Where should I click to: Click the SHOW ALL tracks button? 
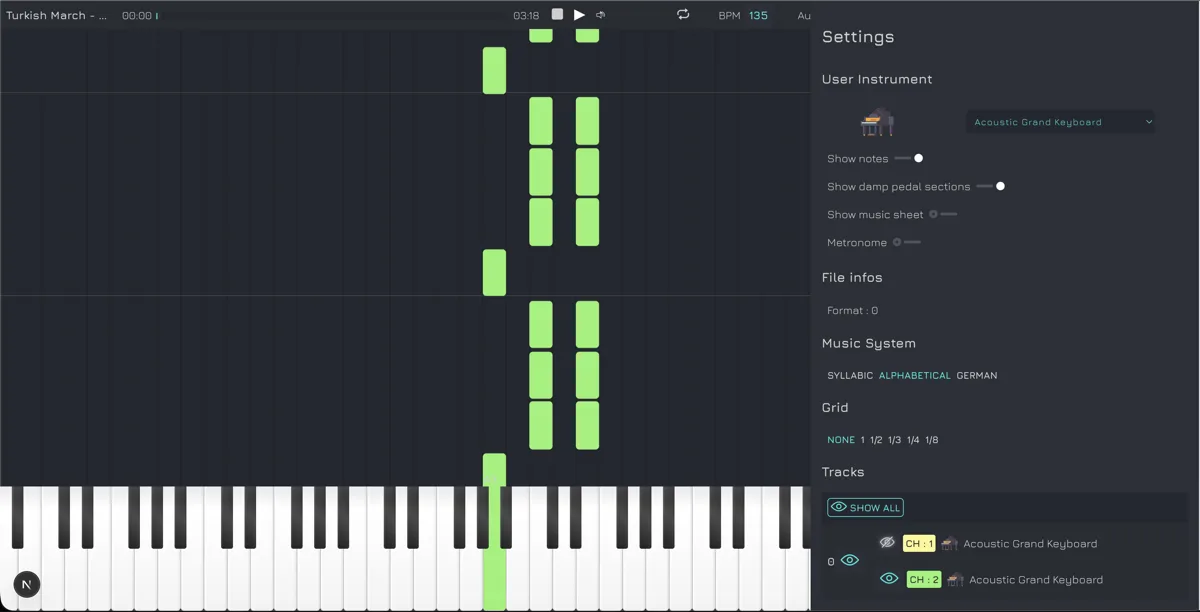tap(866, 508)
